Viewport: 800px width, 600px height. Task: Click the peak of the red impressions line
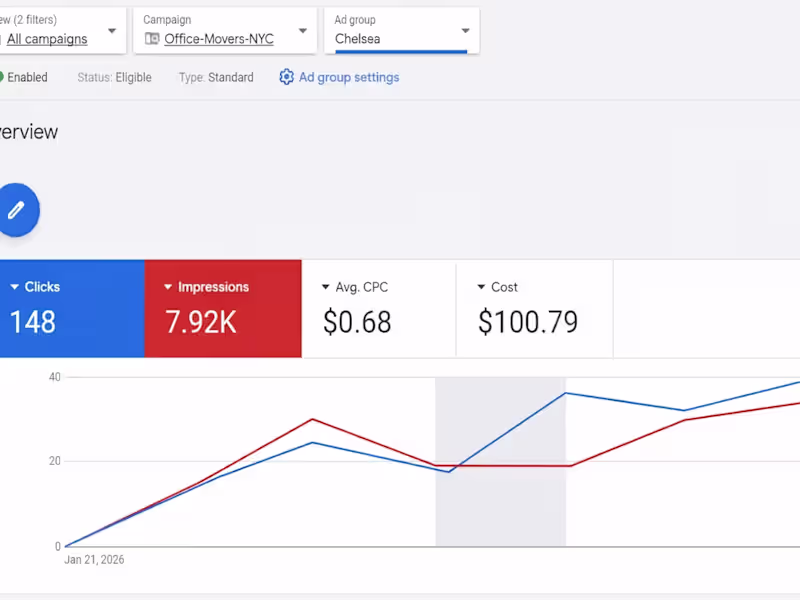point(312,420)
